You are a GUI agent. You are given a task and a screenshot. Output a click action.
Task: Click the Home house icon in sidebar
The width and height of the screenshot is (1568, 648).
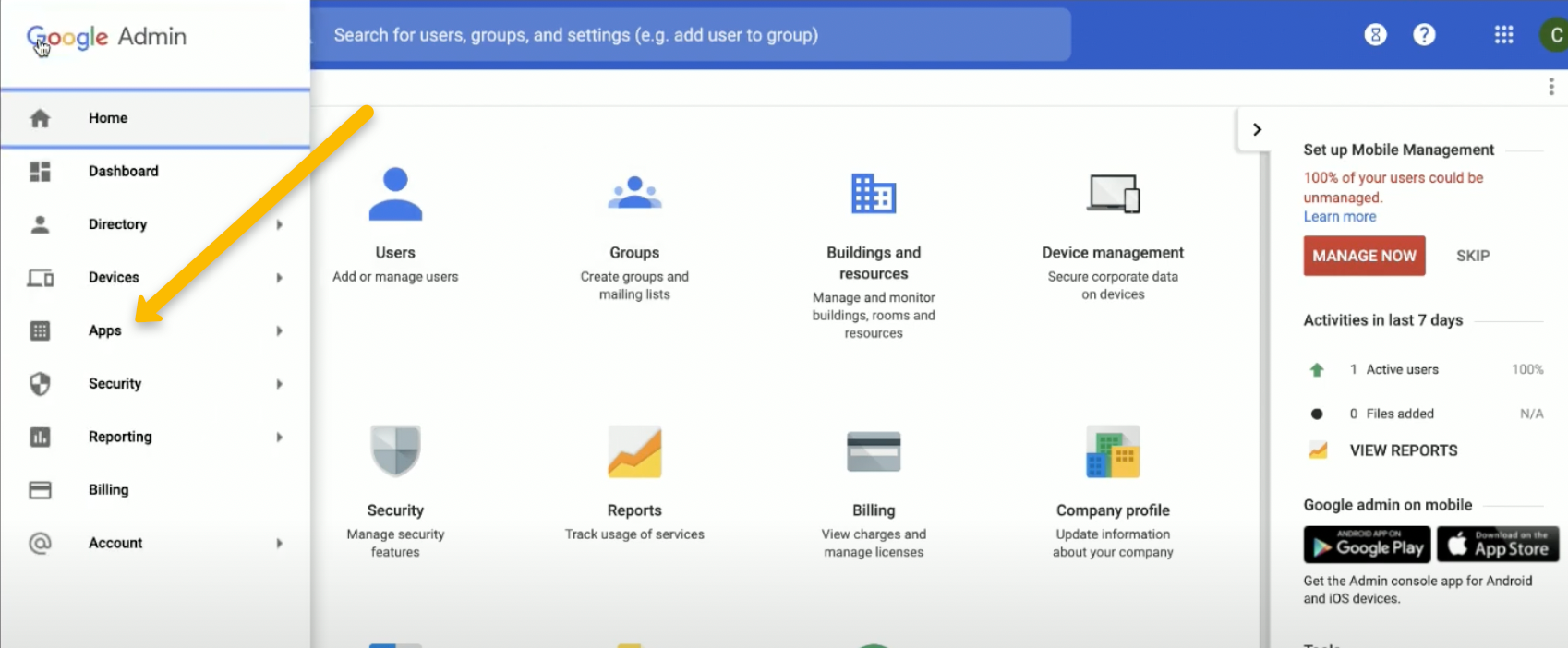pos(40,118)
